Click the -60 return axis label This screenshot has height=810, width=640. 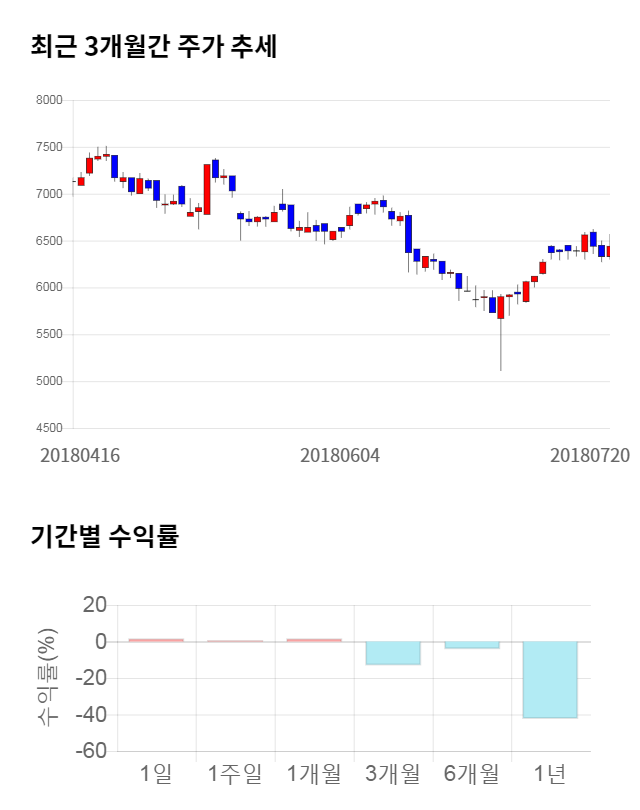[93, 752]
